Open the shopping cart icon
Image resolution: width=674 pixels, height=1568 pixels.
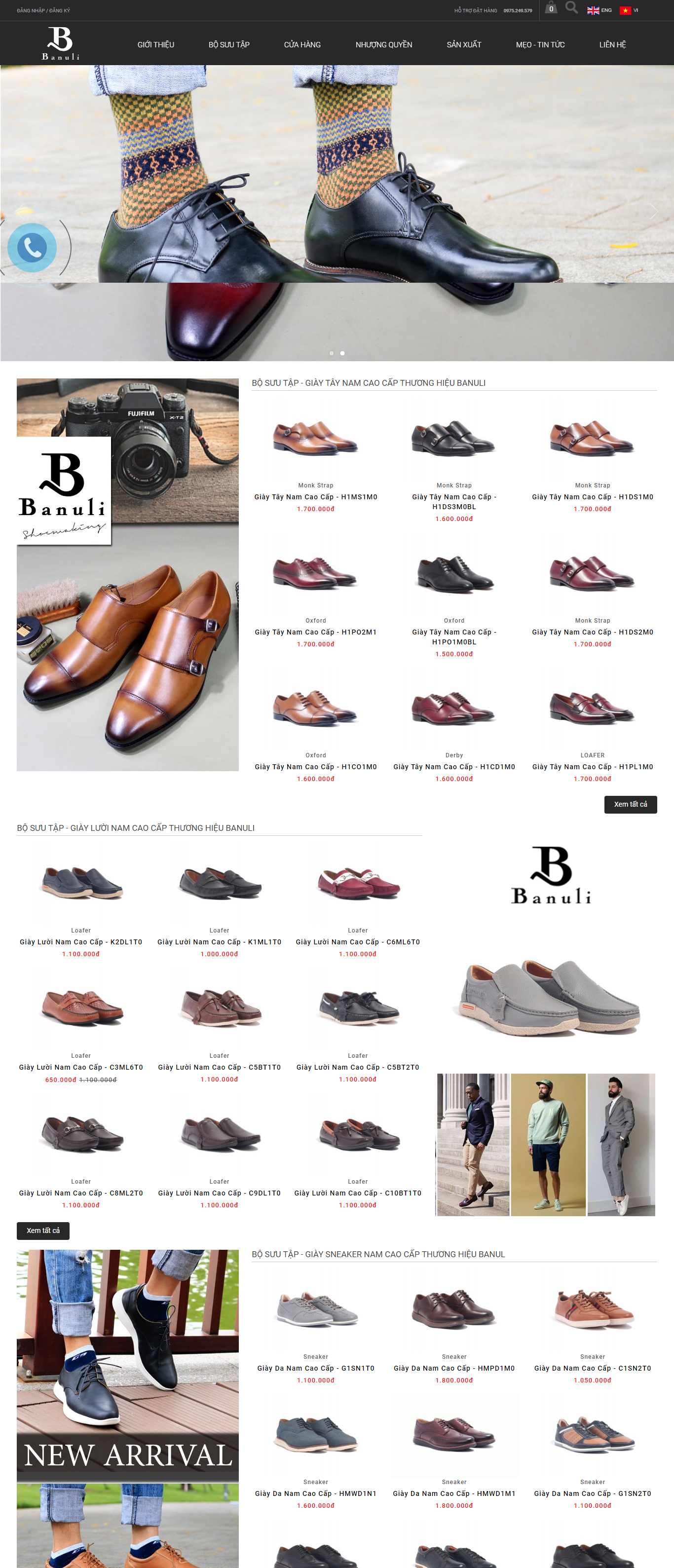551,8
